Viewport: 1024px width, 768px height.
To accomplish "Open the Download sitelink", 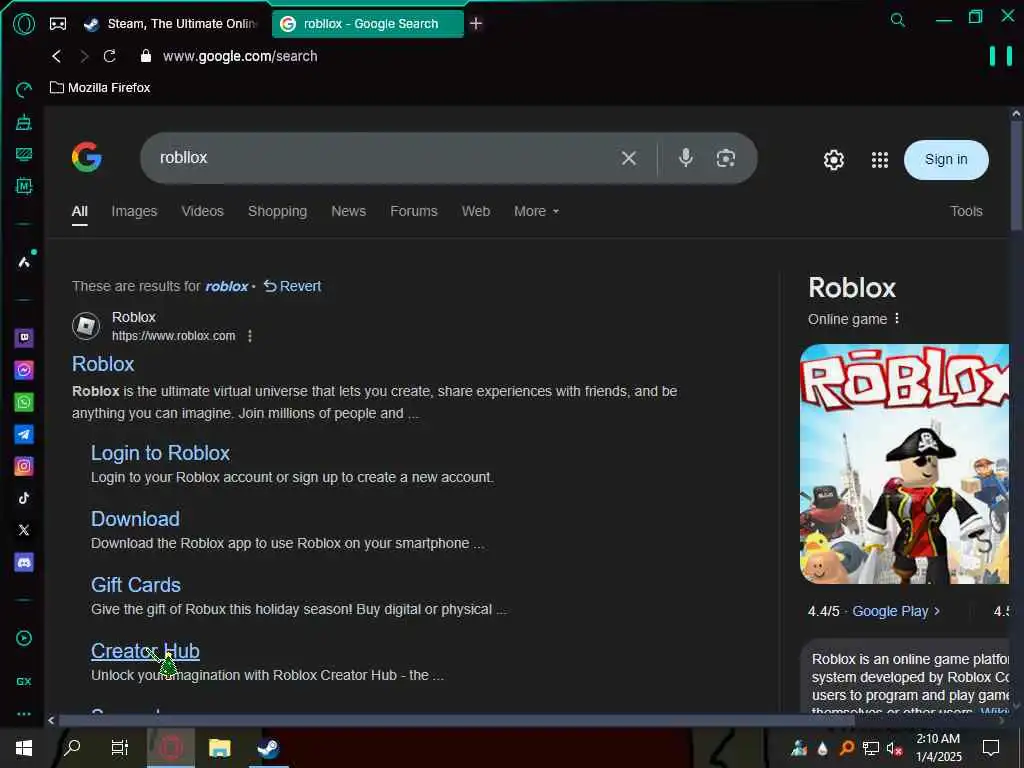I will pyautogui.click(x=135, y=519).
